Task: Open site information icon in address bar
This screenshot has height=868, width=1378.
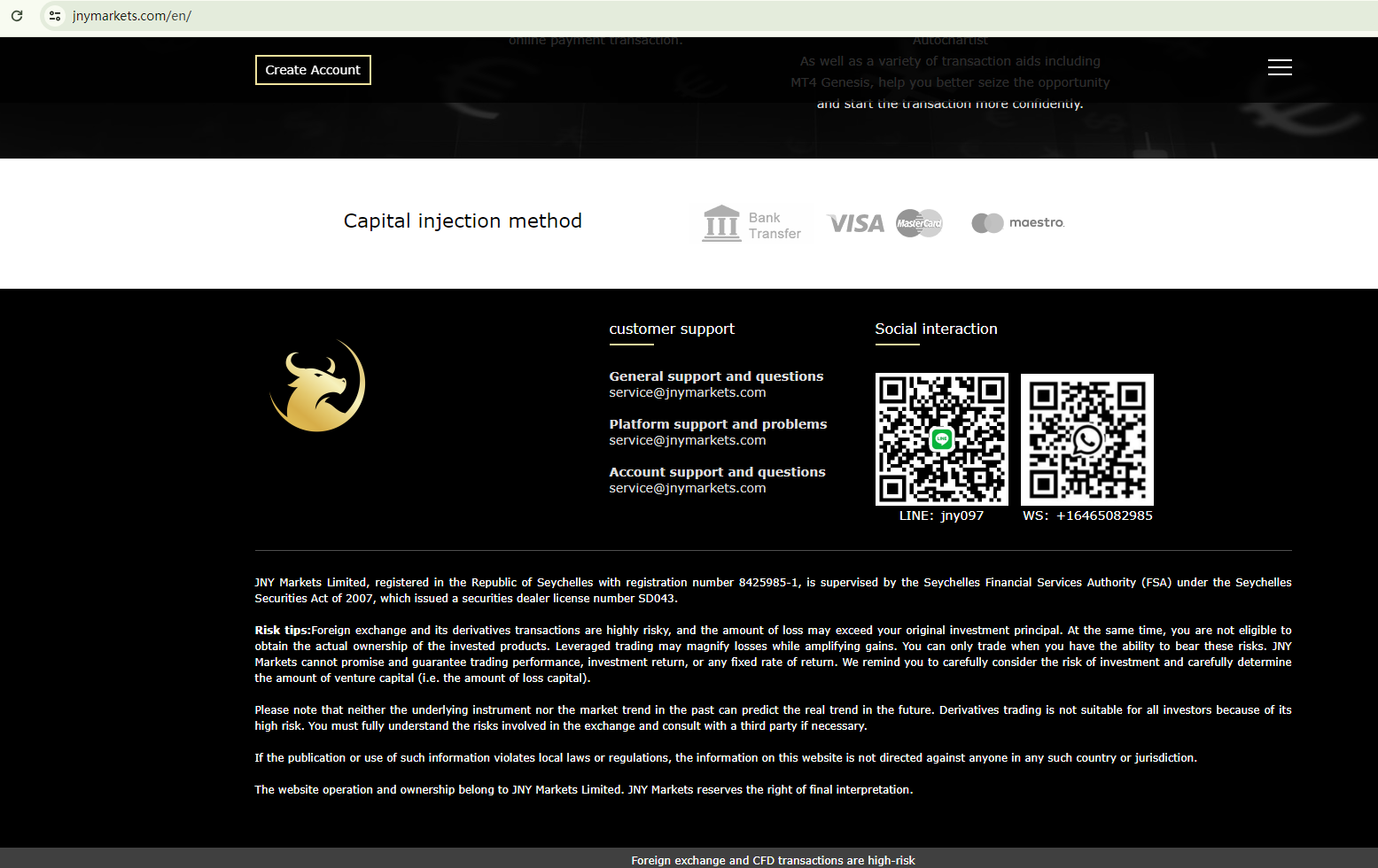Action: (x=55, y=16)
